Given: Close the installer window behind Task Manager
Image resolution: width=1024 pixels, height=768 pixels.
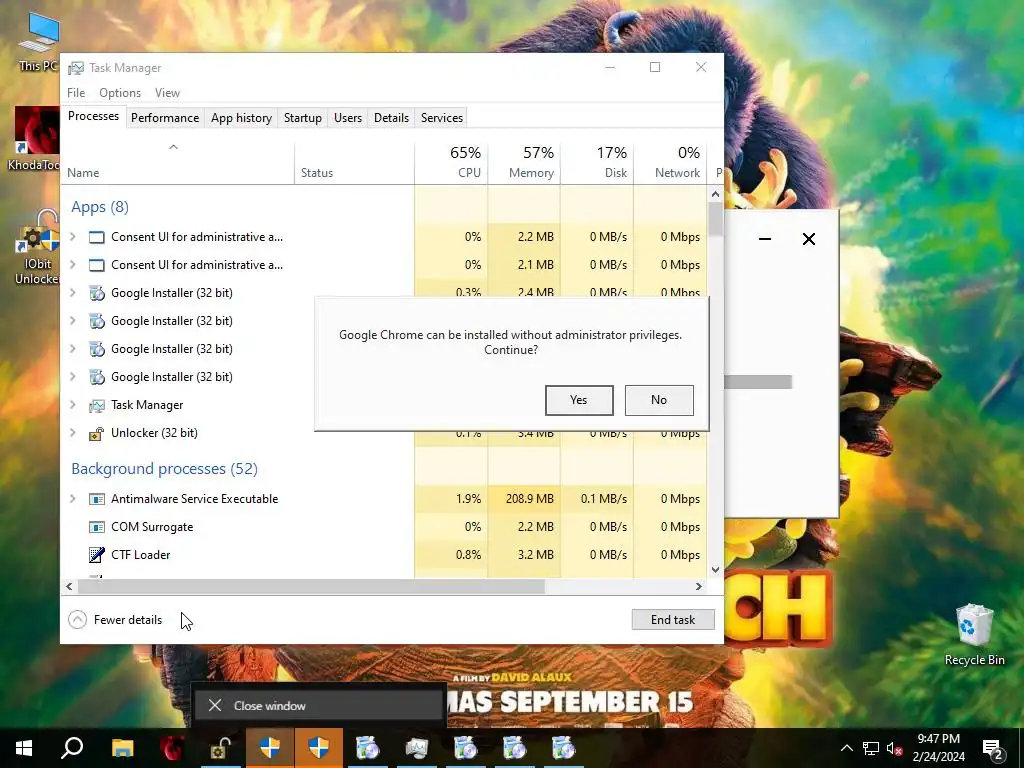Looking at the screenshot, I should [x=808, y=239].
